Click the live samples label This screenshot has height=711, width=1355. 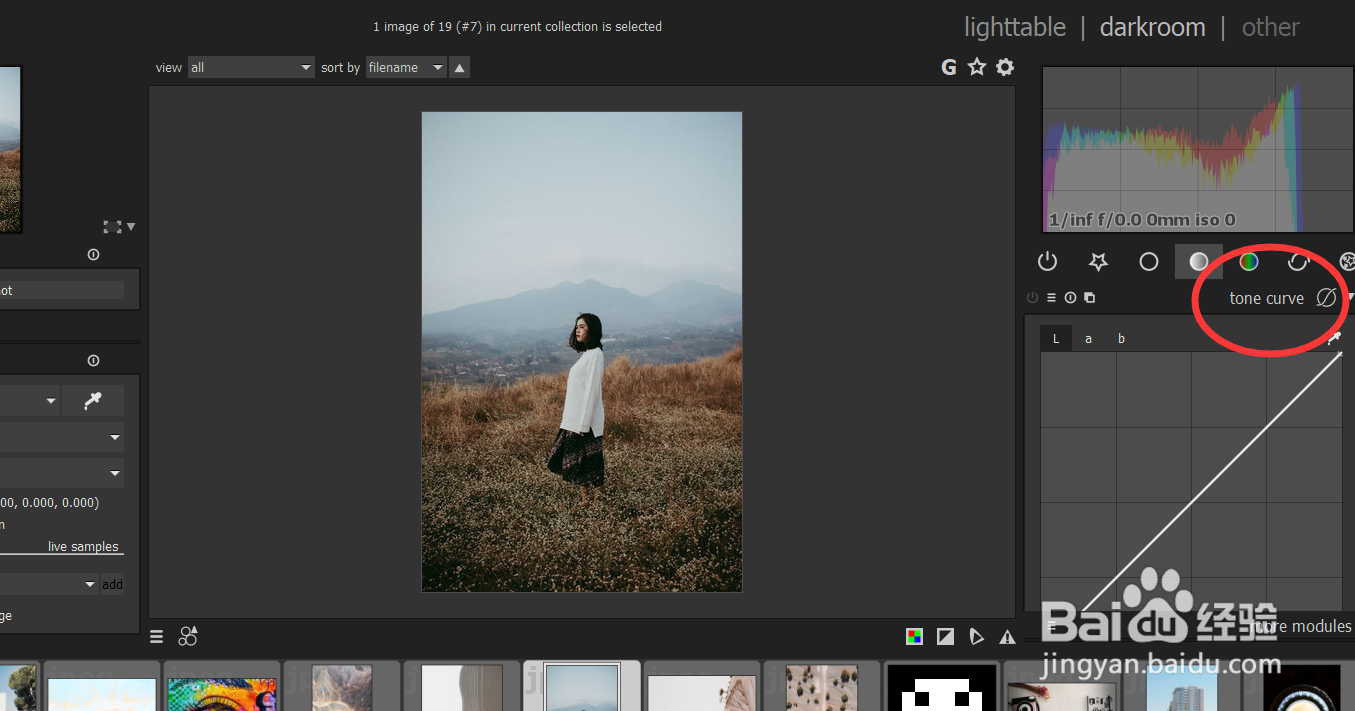[x=83, y=546]
